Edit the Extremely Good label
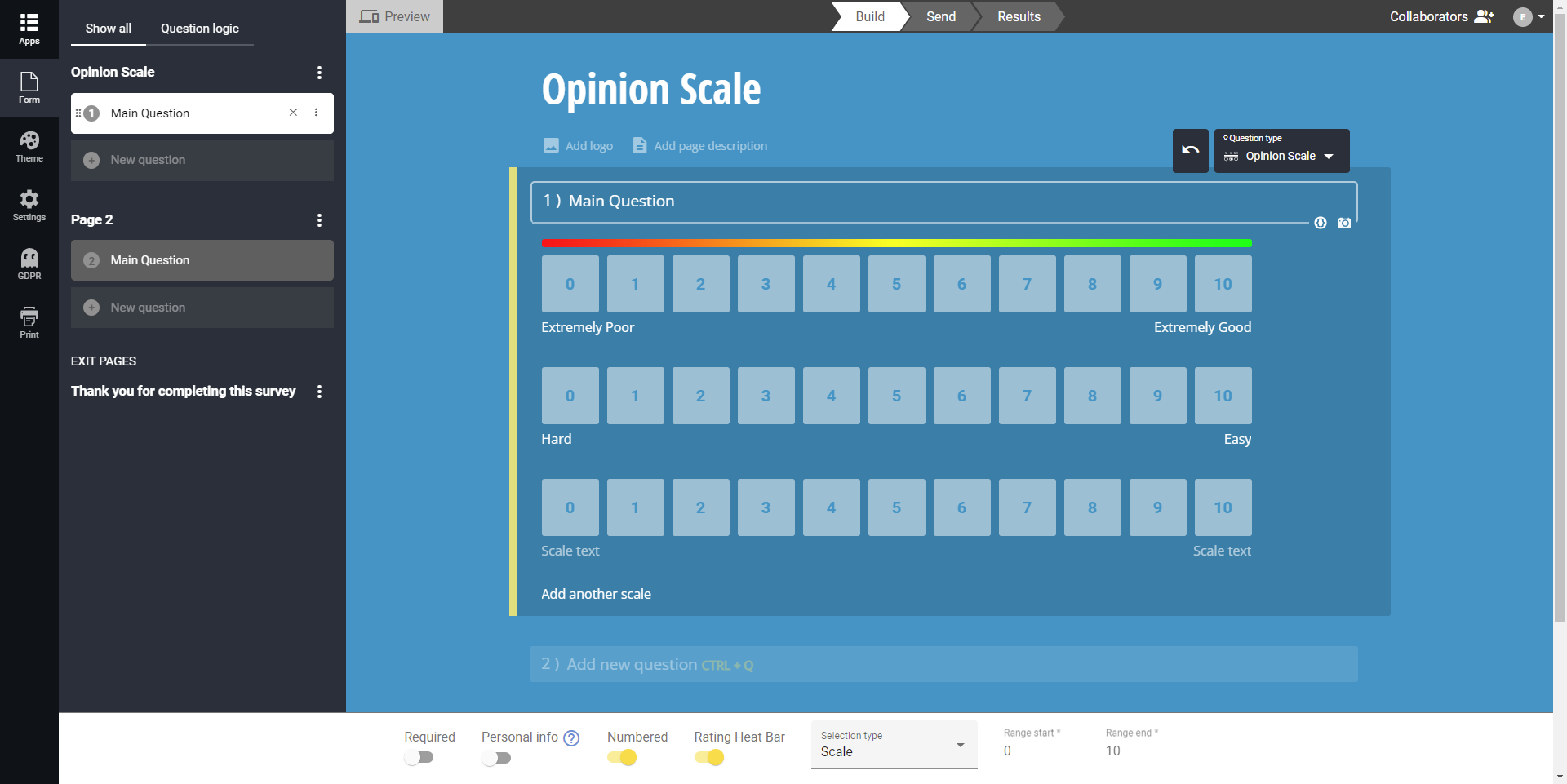The height and width of the screenshot is (784, 1567). [1202, 327]
